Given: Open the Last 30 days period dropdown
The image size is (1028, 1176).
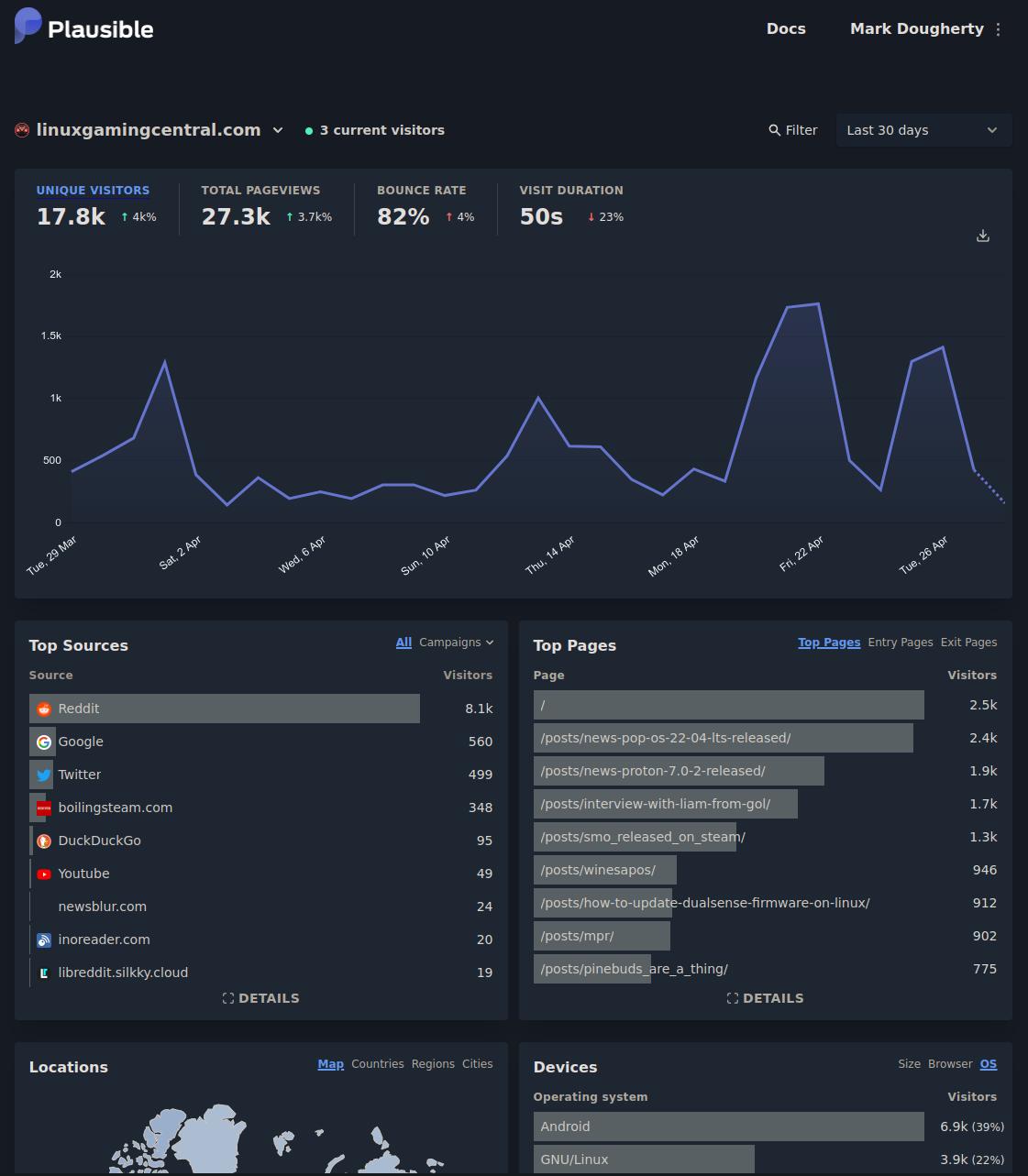Looking at the screenshot, I should [923, 130].
